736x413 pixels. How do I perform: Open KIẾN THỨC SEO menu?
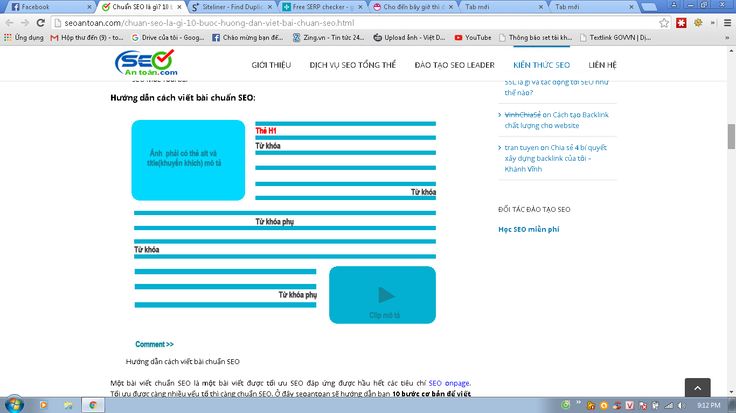pos(541,65)
